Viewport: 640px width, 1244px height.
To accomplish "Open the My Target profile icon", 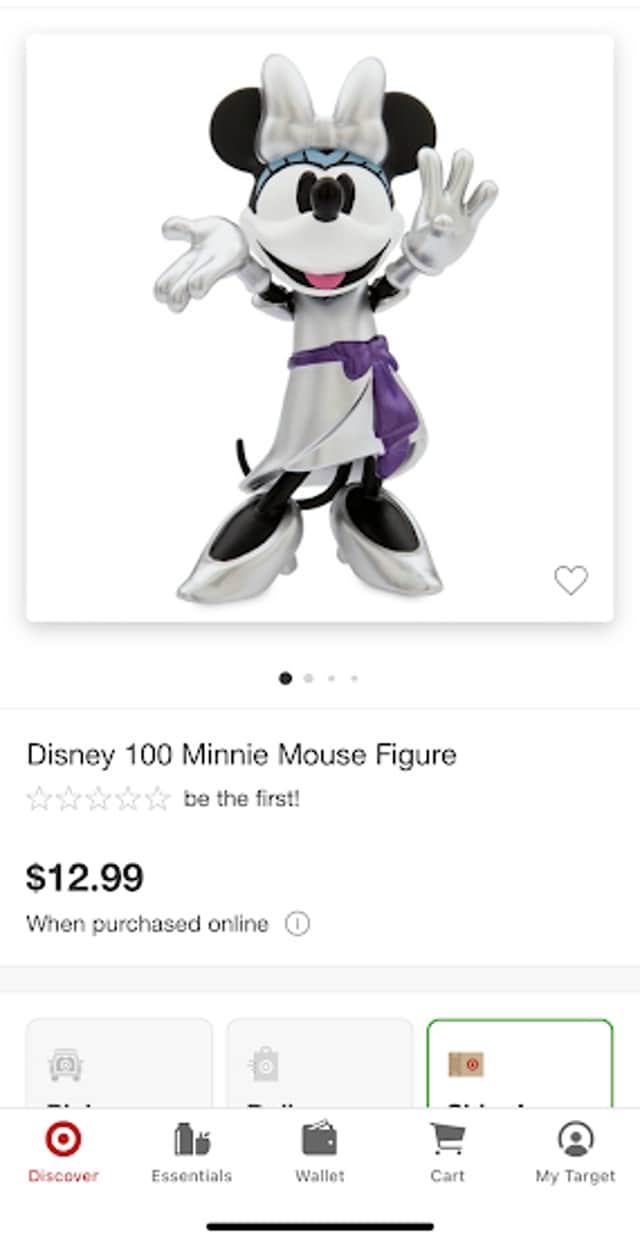I will (576, 1139).
